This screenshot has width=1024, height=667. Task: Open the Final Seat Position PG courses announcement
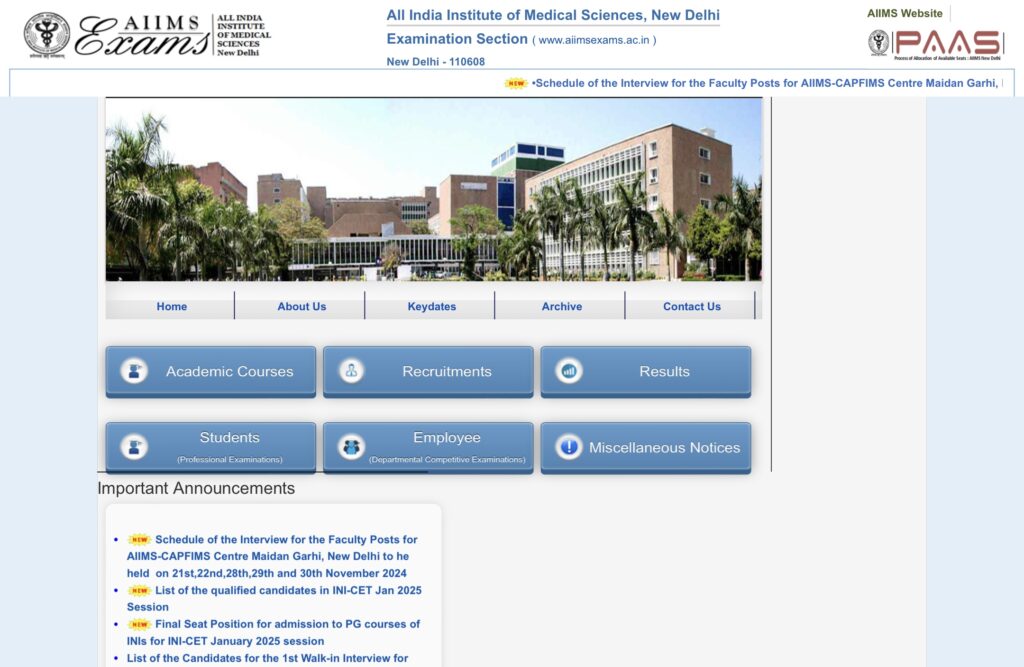(x=273, y=632)
